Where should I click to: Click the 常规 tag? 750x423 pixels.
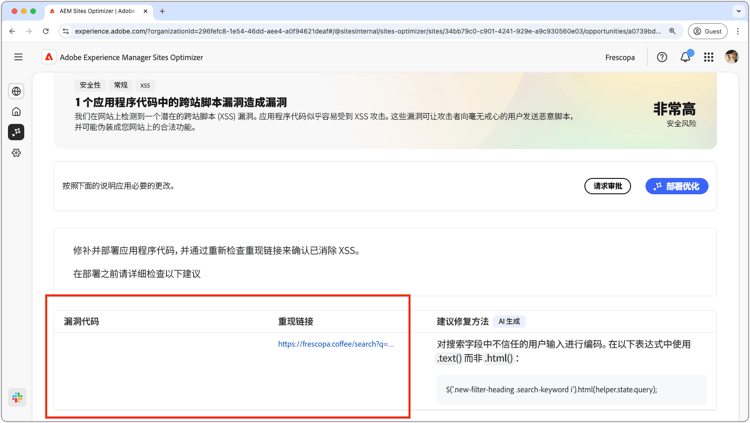121,85
